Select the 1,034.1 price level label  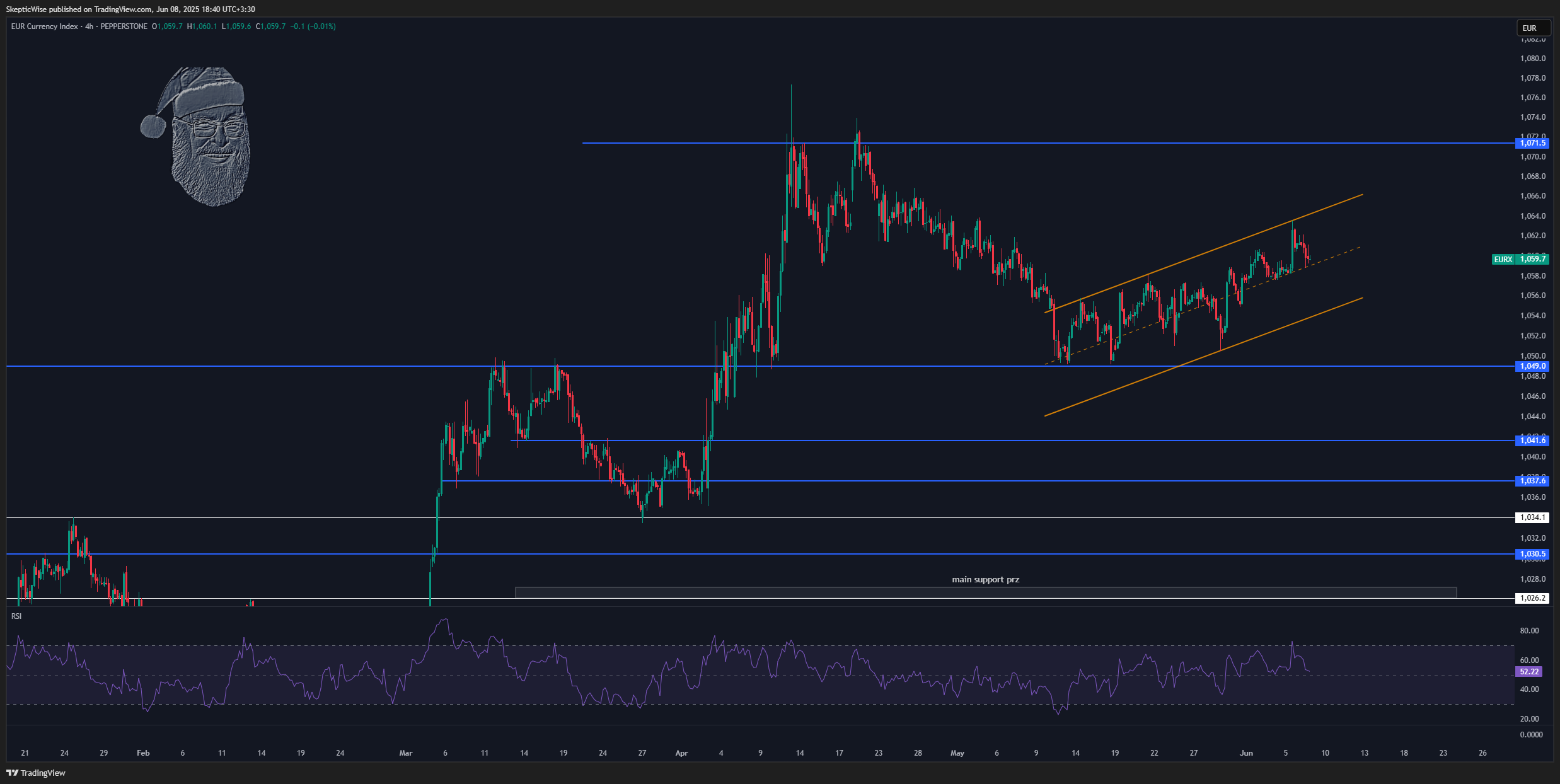(1532, 517)
